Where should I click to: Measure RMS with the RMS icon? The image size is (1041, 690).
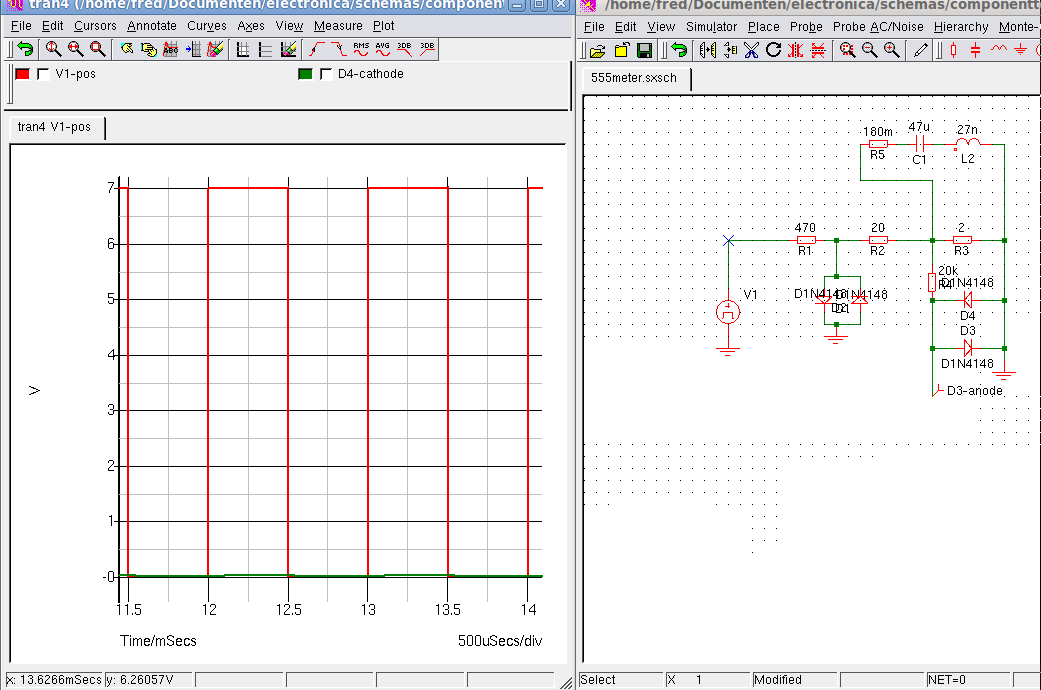coord(361,49)
